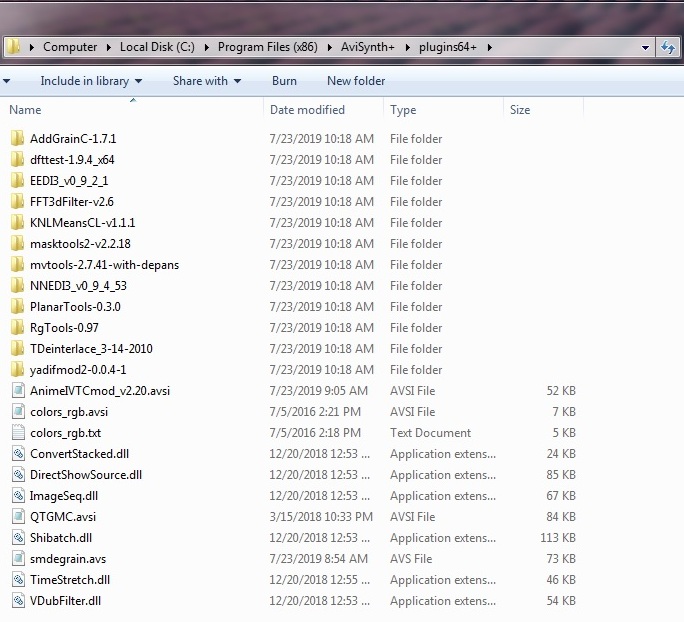
Task: Click the RgTools-0.97 folder icon
Action: pyautogui.click(x=17, y=328)
